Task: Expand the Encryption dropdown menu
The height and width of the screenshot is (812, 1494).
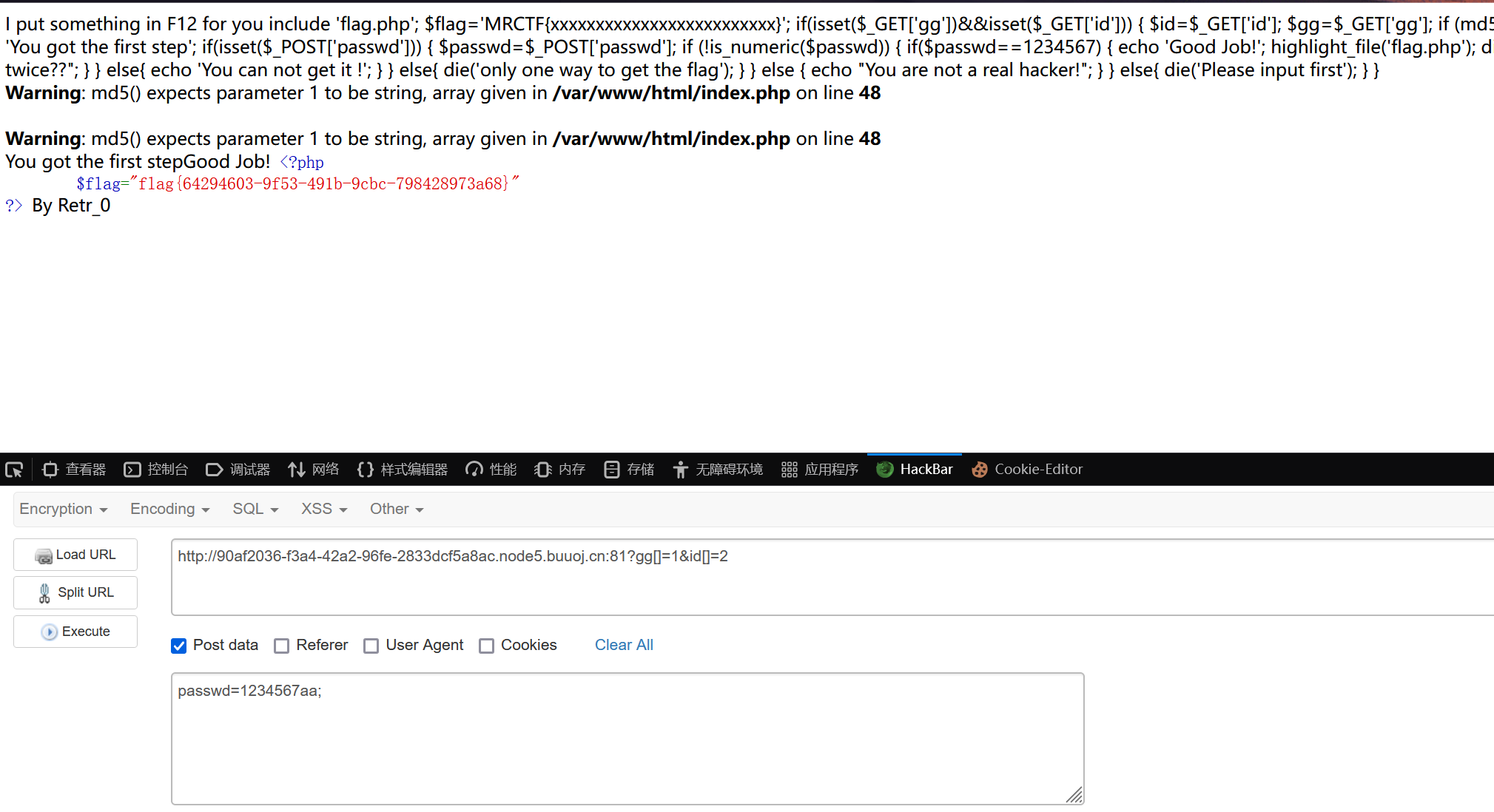Action: pyautogui.click(x=64, y=510)
